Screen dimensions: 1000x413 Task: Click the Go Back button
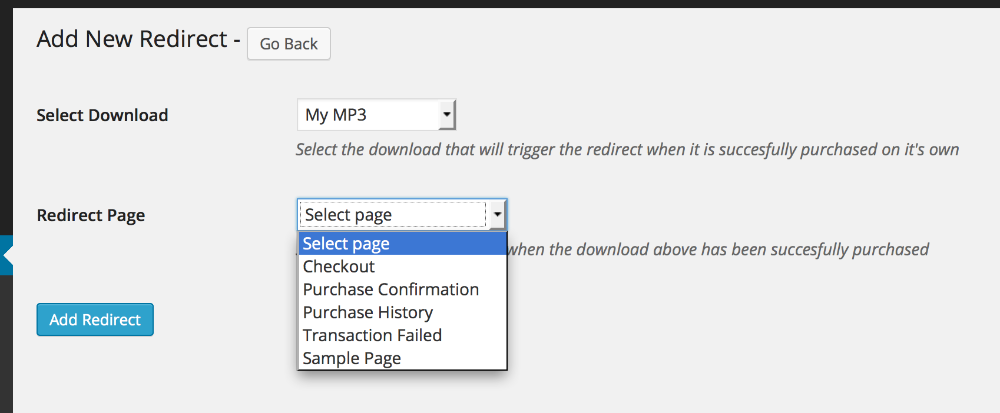click(x=288, y=44)
